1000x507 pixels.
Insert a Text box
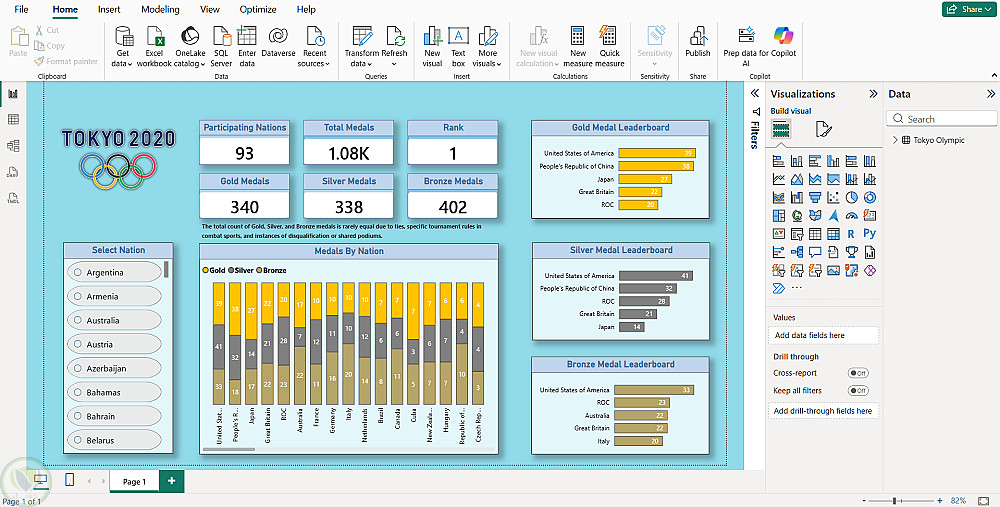(x=459, y=47)
